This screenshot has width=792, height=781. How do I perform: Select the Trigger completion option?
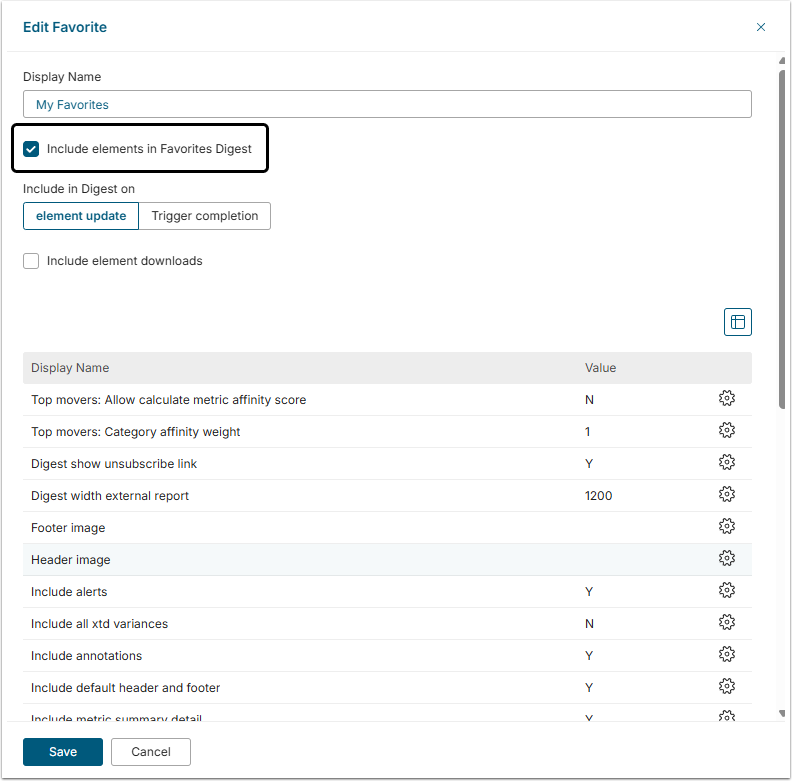[x=204, y=216]
